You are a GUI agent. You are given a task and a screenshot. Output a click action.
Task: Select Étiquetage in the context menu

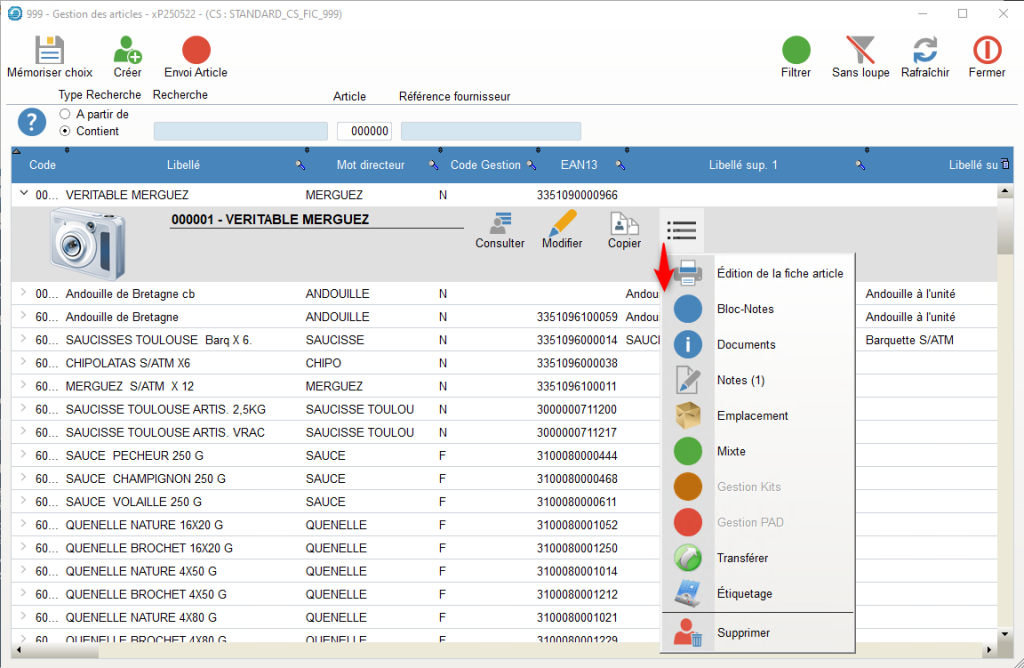(x=744, y=593)
